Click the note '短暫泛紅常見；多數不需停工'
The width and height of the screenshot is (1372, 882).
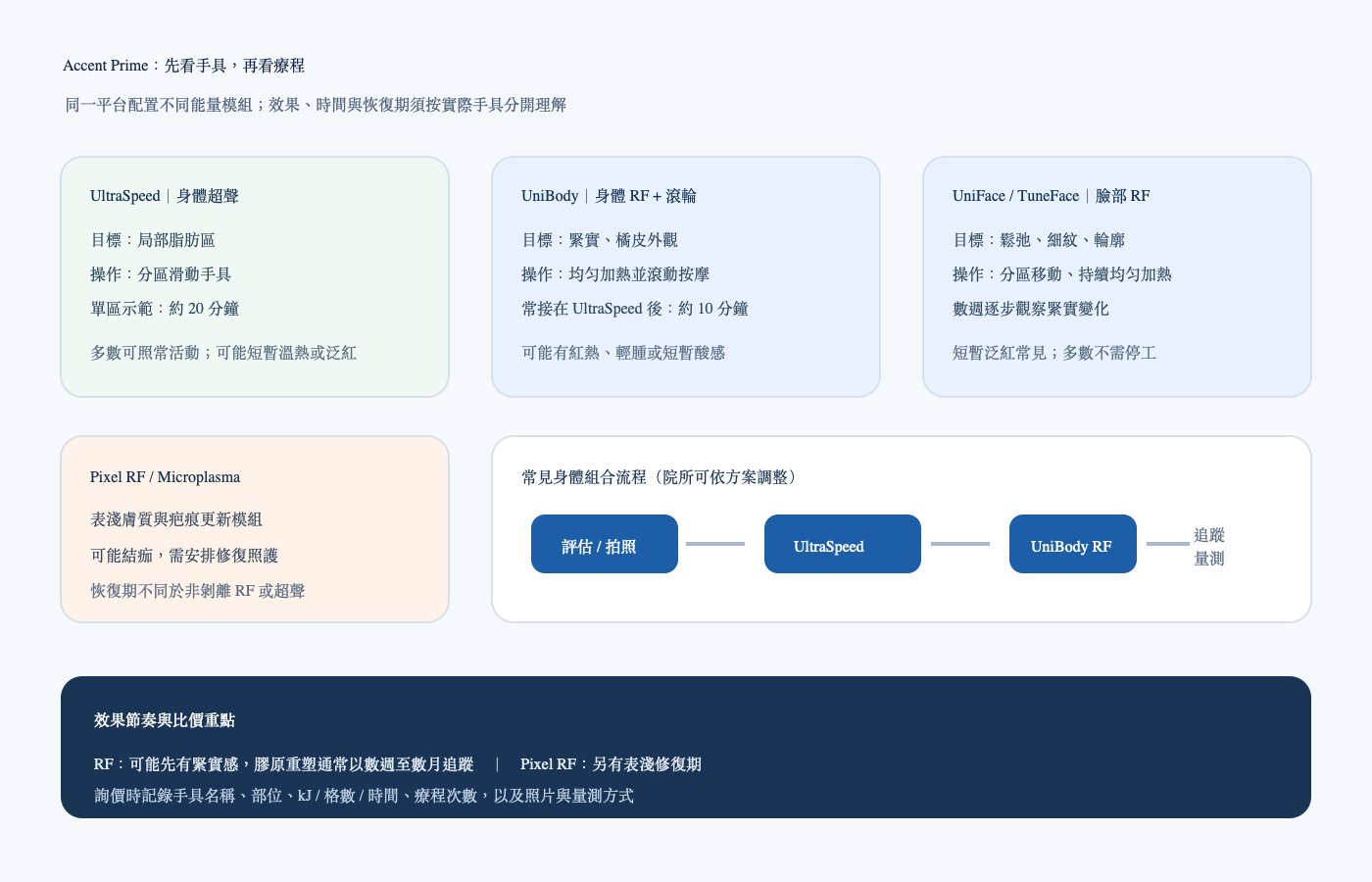click(1054, 353)
